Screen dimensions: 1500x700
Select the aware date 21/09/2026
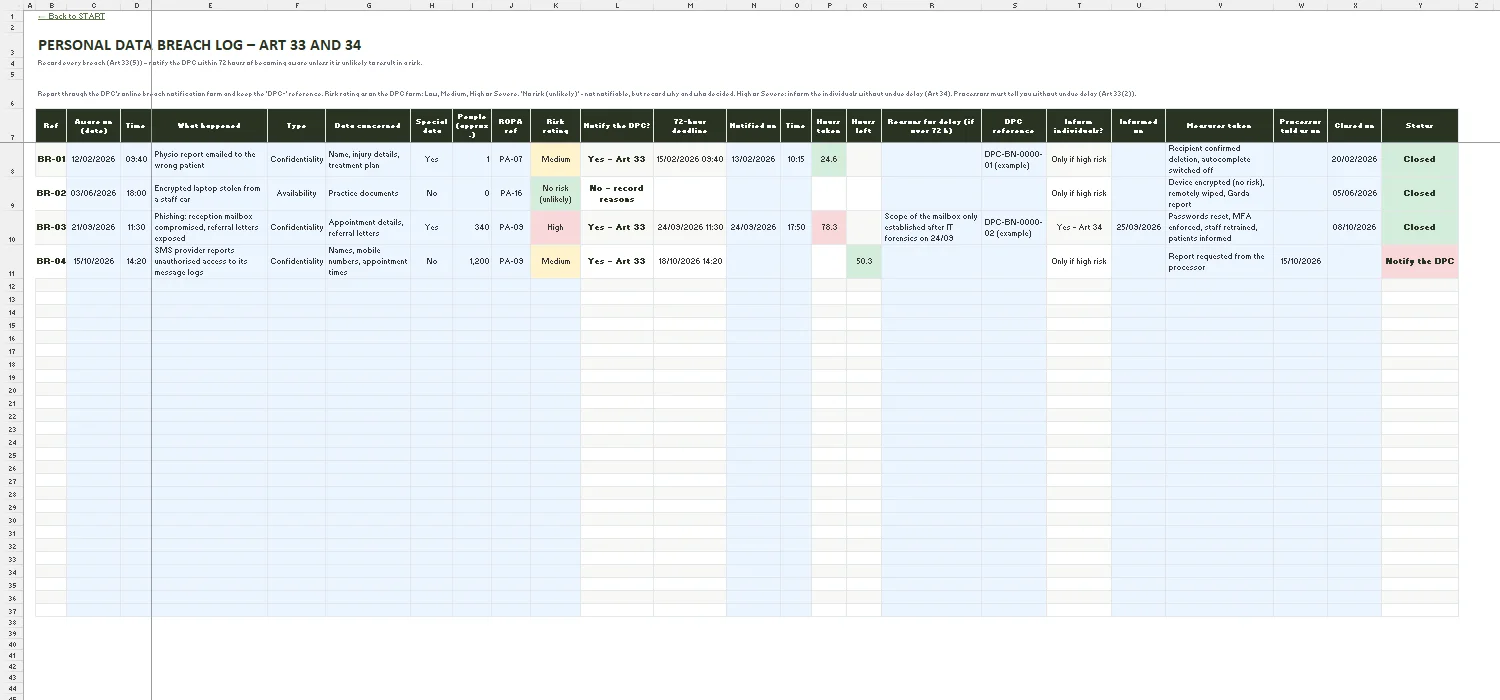tap(95, 227)
